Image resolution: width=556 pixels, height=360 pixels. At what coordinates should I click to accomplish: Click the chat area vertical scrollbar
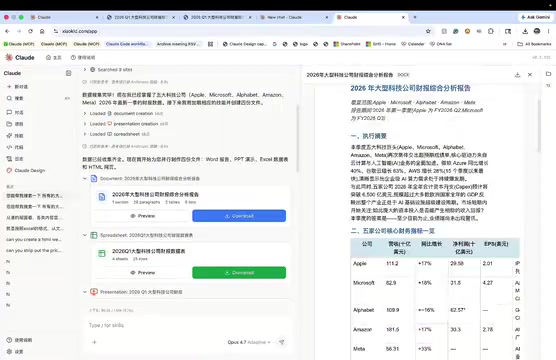[297, 138]
